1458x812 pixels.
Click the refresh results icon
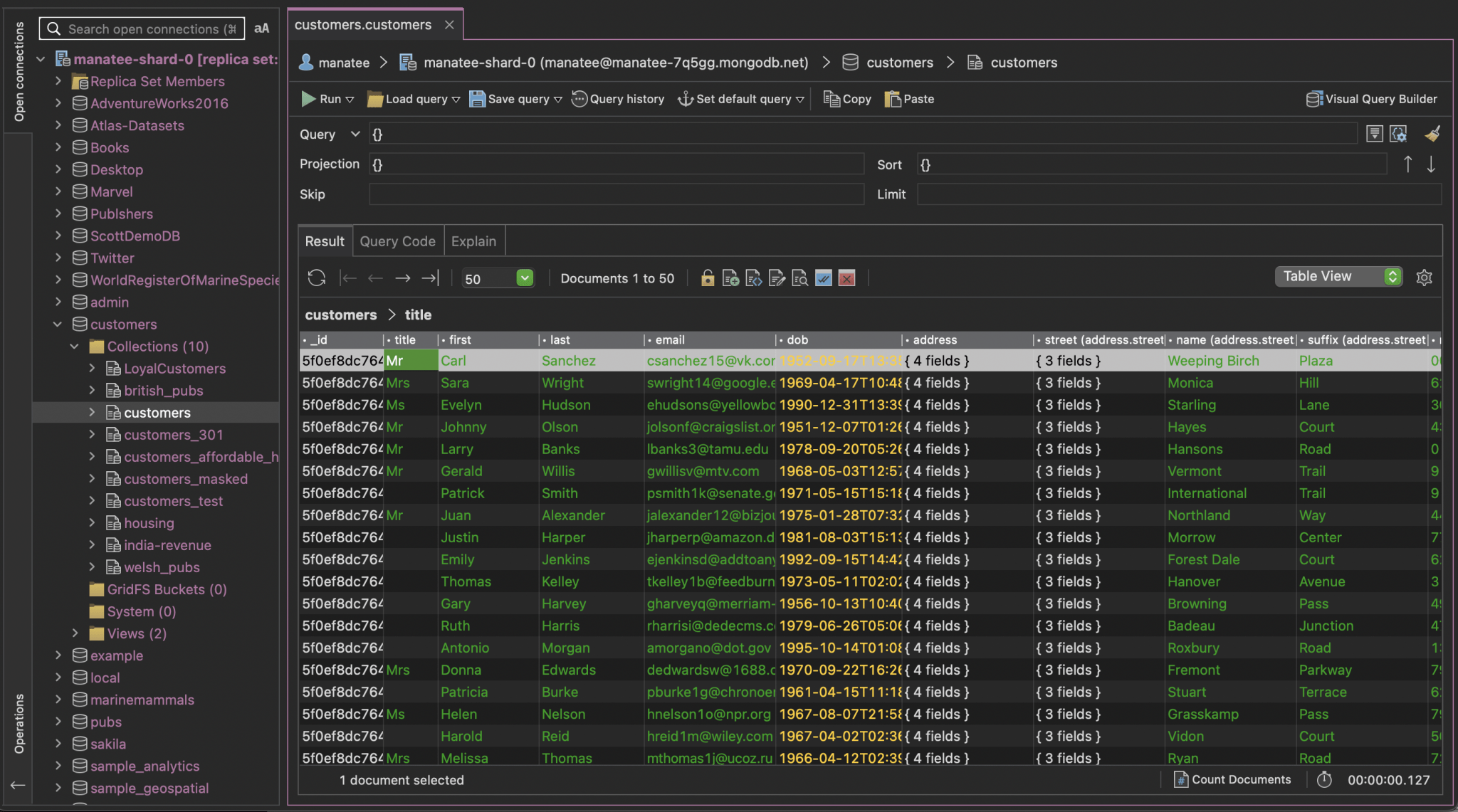pyautogui.click(x=316, y=278)
